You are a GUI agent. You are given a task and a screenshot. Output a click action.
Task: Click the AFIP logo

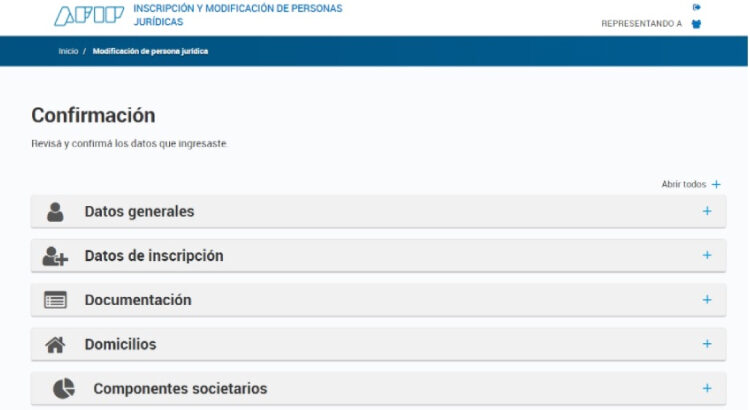coord(89,15)
